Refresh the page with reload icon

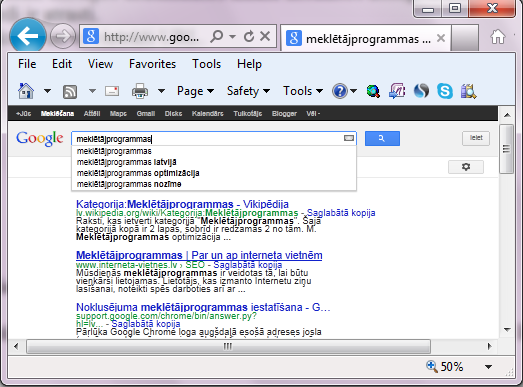pos(249,36)
